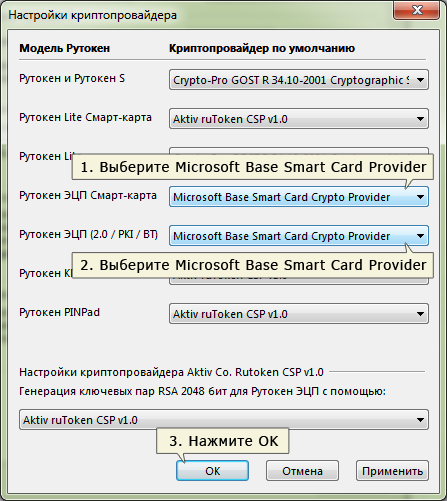Close the Настройки криптопровайдера window

[417, 10]
